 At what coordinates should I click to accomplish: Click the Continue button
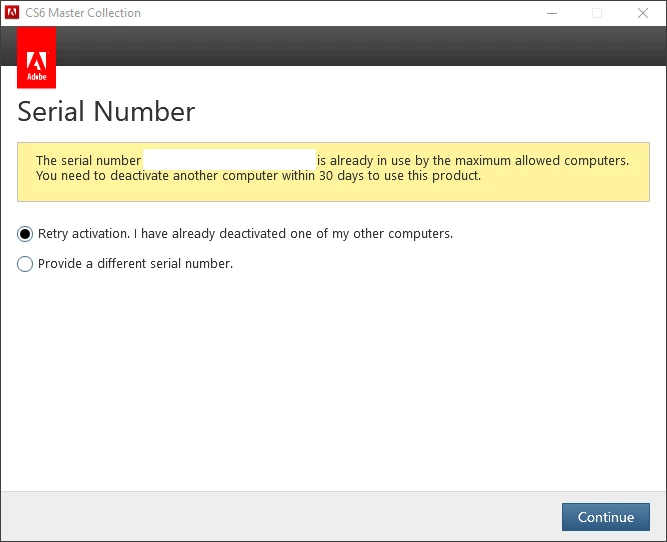pos(606,517)
